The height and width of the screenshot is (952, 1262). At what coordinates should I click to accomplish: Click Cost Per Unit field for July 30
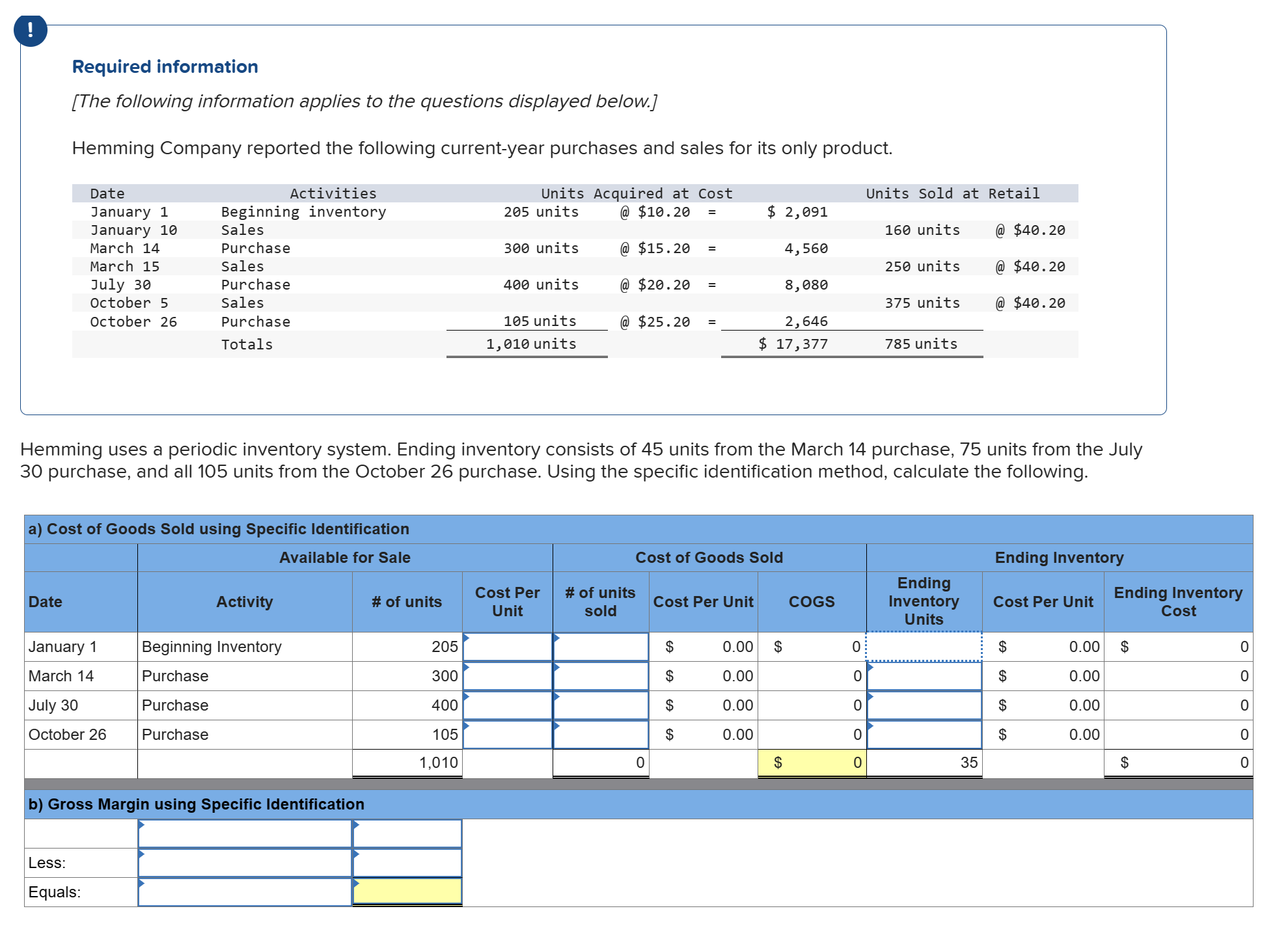508,705
